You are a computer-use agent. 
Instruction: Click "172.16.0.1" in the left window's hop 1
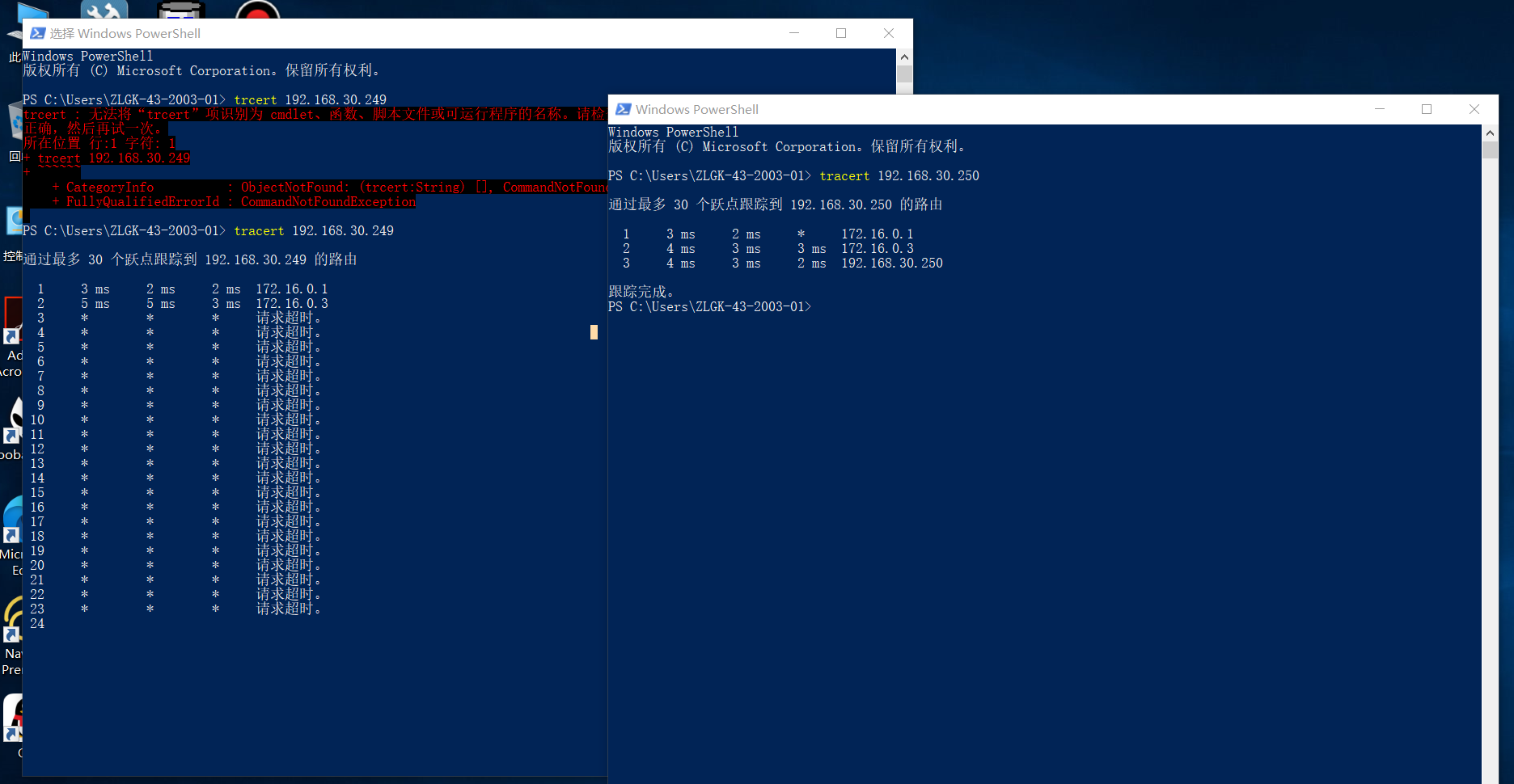click(x=292, y=289)
